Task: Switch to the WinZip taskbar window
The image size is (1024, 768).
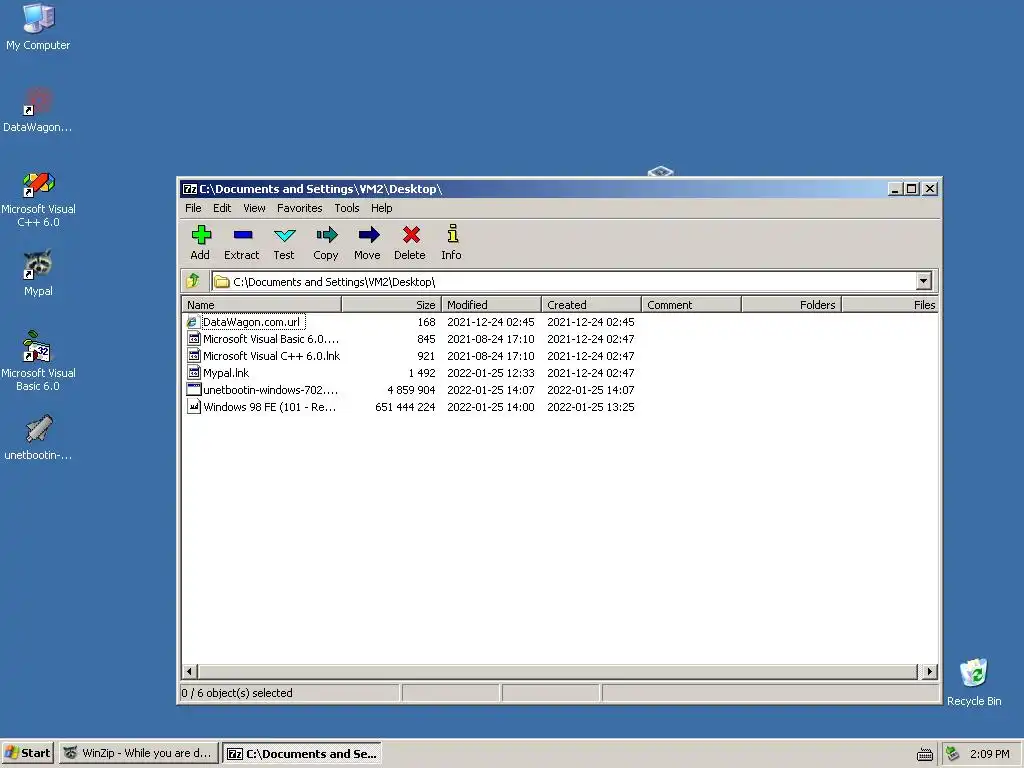Action: (x=138, y=753)
